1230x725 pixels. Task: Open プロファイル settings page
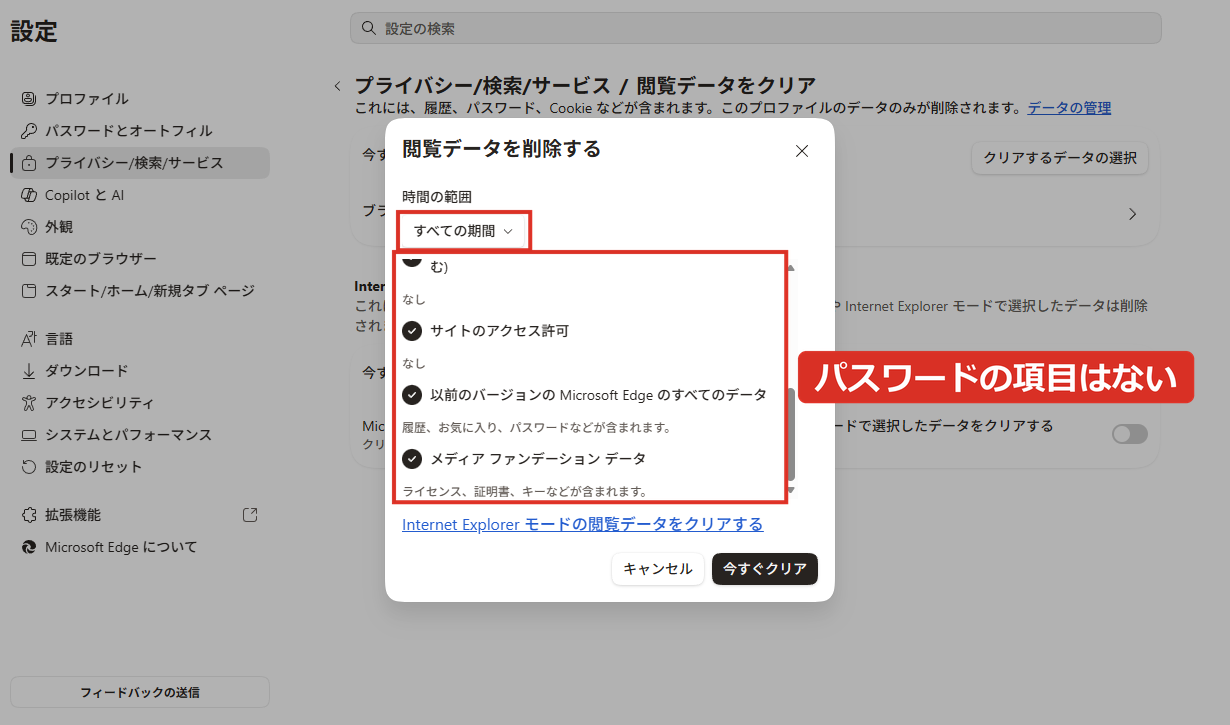tap(140, 99)
